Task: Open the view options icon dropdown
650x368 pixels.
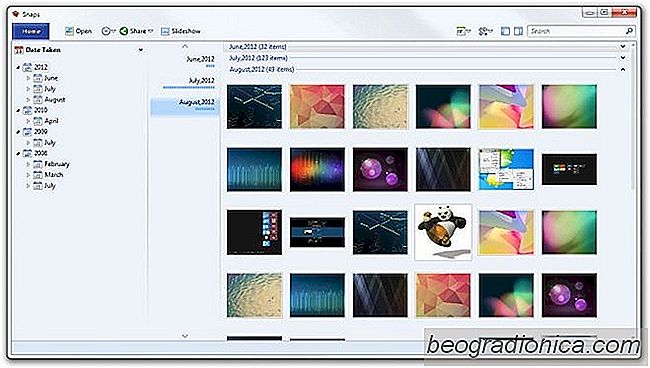Action: (x=463, y=31)
